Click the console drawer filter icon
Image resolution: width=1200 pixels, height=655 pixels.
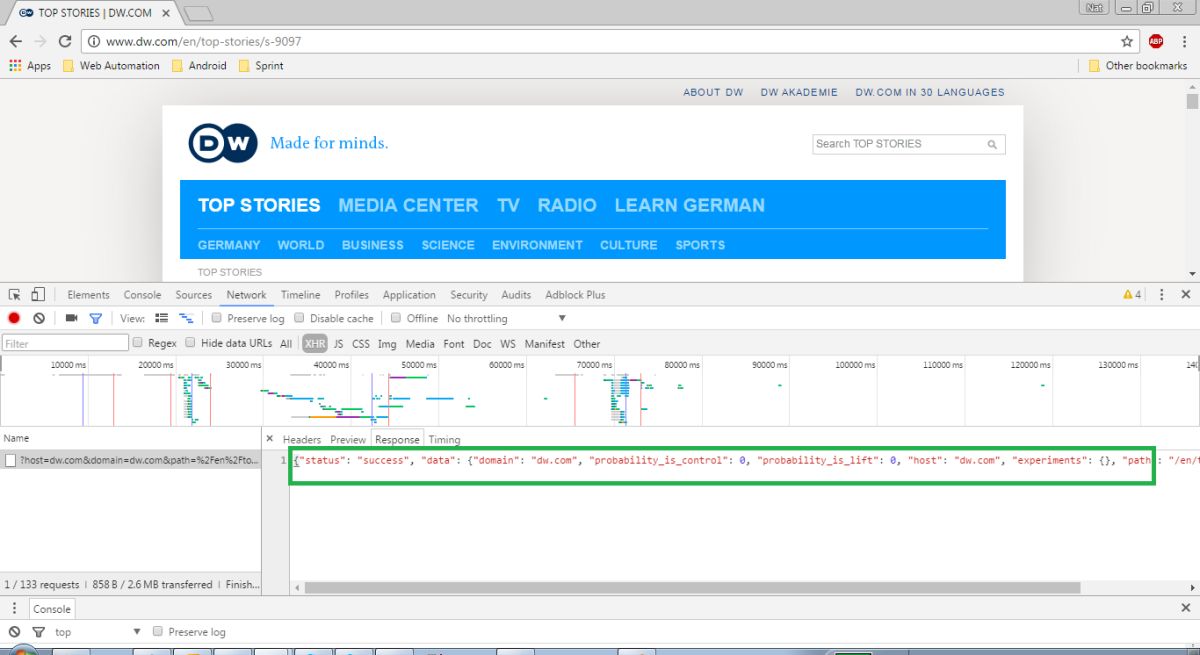pos(38,632)
